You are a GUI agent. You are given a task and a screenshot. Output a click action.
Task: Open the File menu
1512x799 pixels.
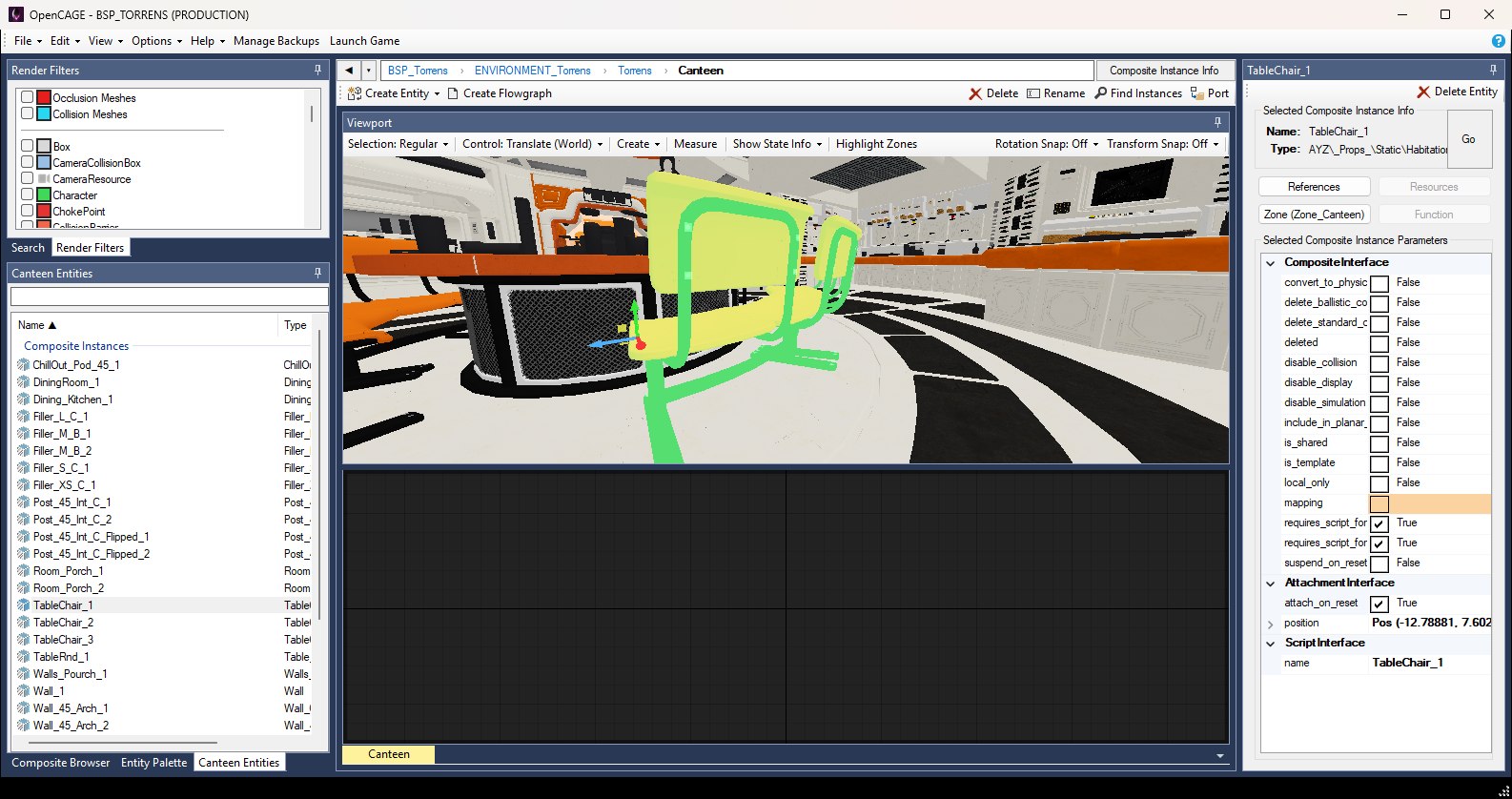[x=28, y=41]
